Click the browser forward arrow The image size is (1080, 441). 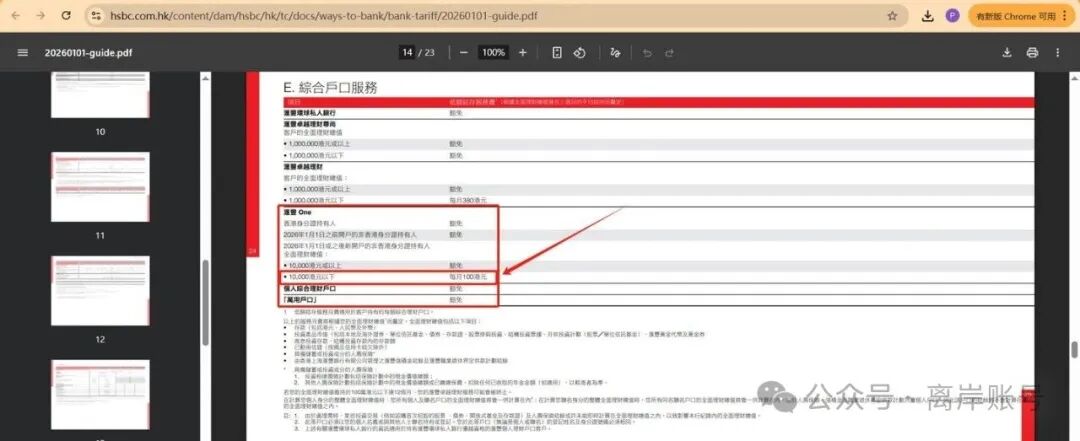[41, 15]
